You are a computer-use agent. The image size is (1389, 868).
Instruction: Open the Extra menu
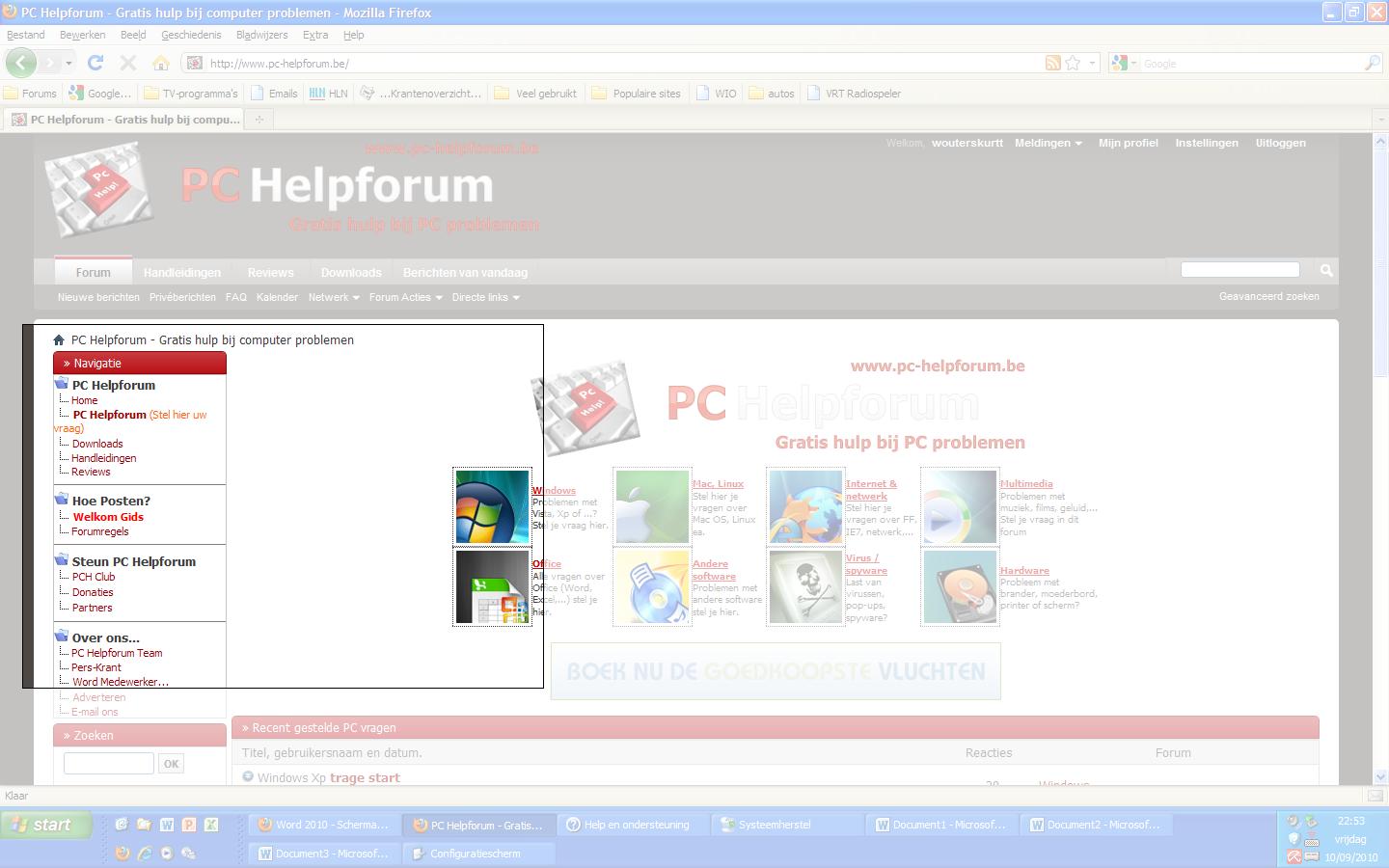(315, 35)
